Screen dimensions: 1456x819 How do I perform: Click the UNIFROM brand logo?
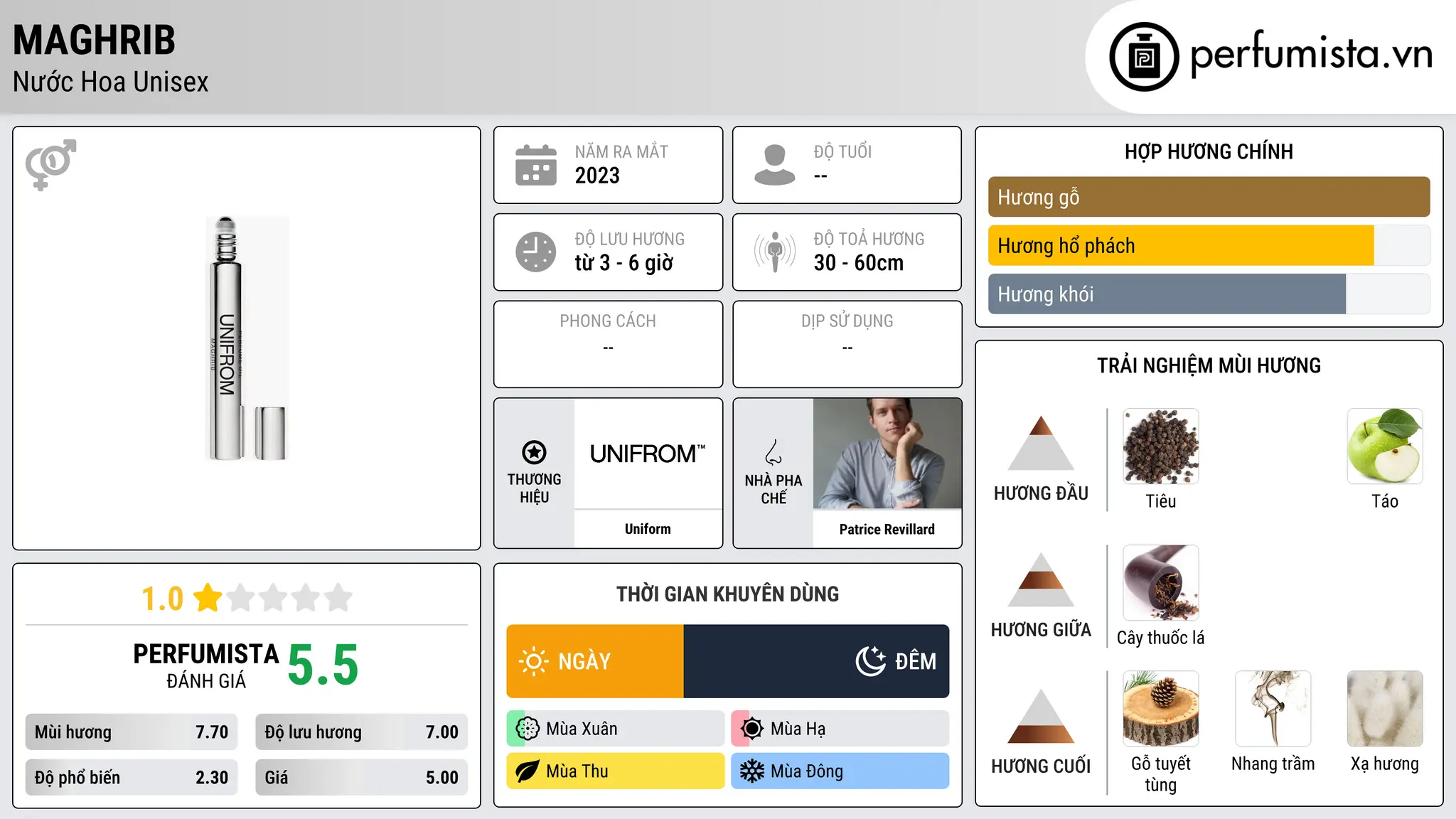pyautogui.click(x=648, y=454)
